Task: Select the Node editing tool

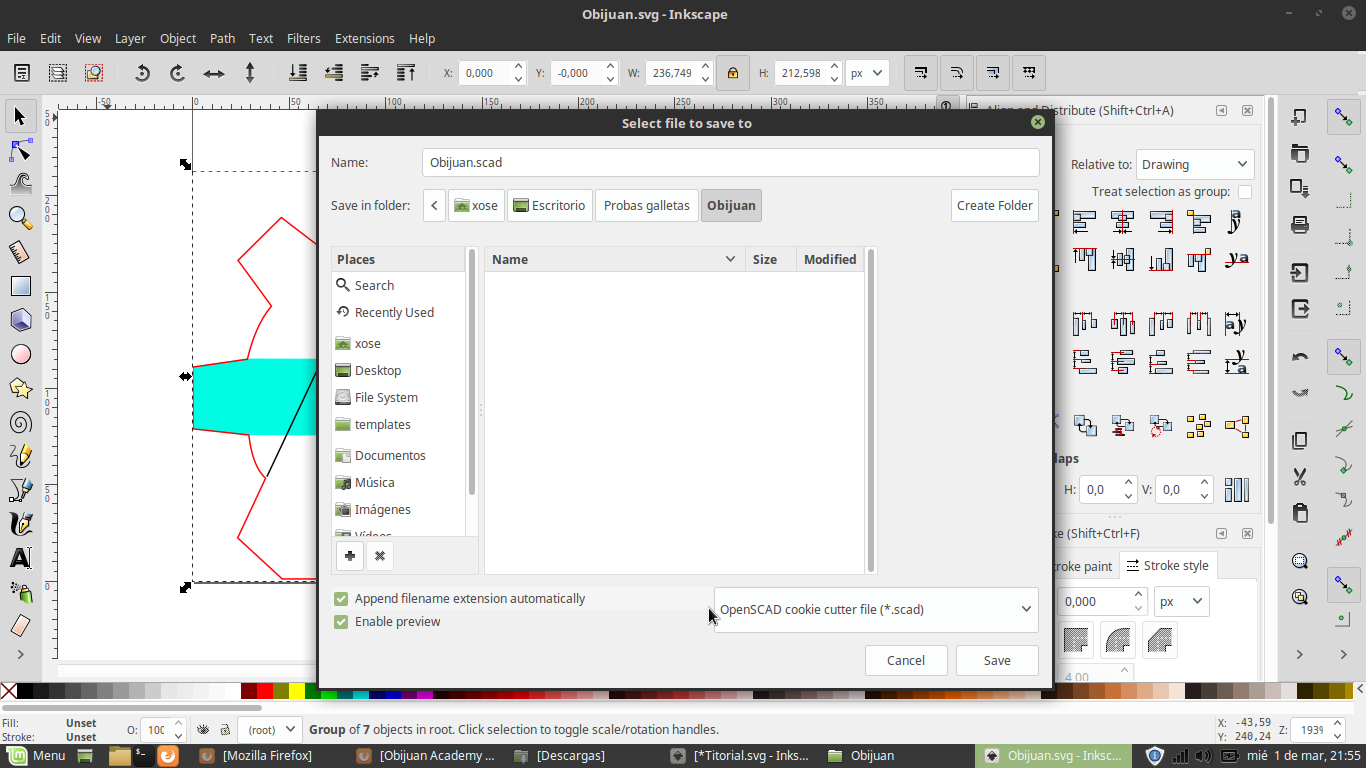Action: tap(20, 151)
